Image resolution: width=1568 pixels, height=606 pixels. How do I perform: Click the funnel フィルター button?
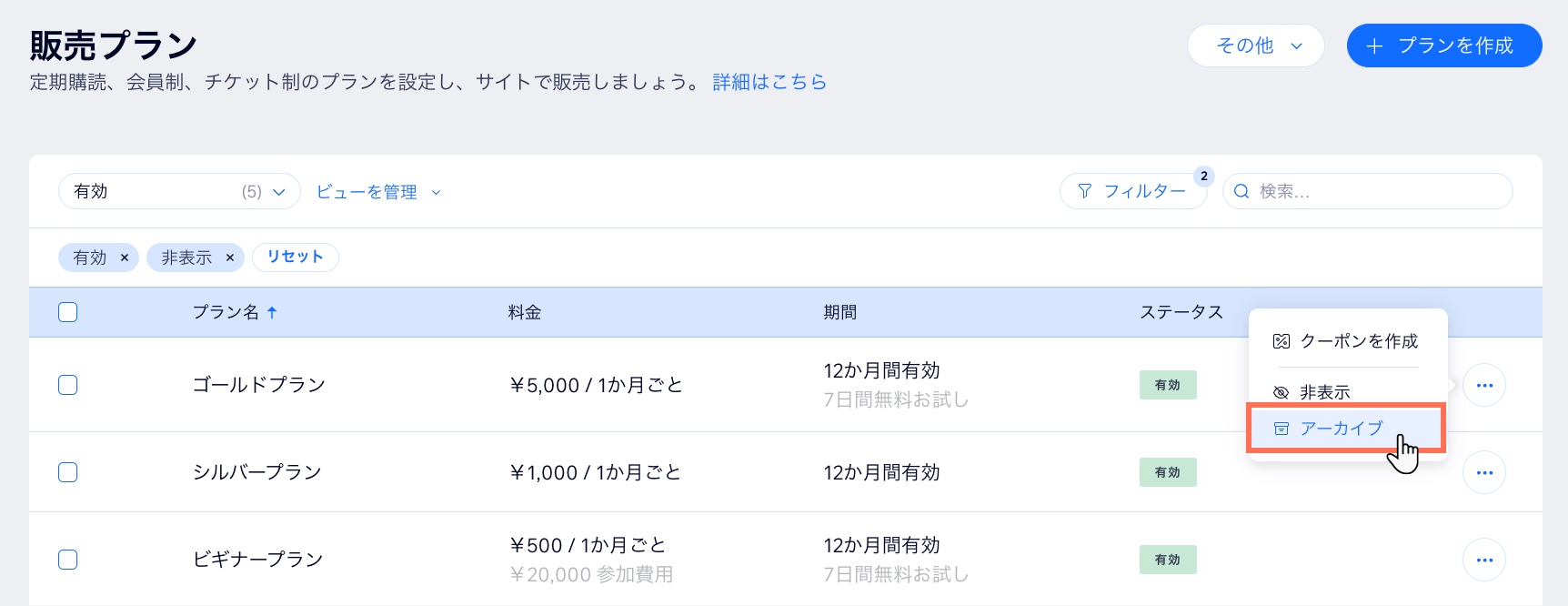pos(1133,191)
